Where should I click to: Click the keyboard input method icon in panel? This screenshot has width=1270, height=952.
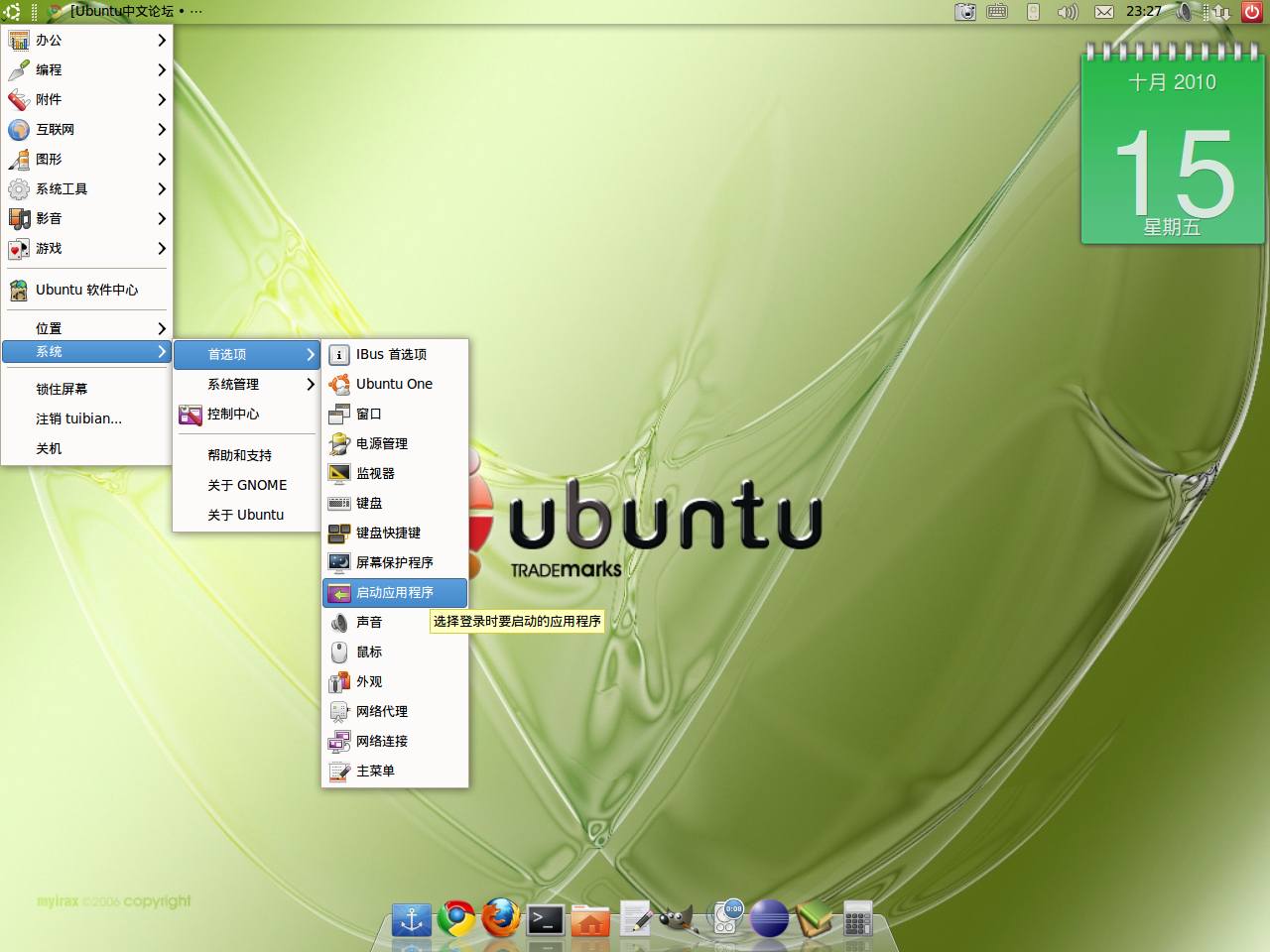997,12
